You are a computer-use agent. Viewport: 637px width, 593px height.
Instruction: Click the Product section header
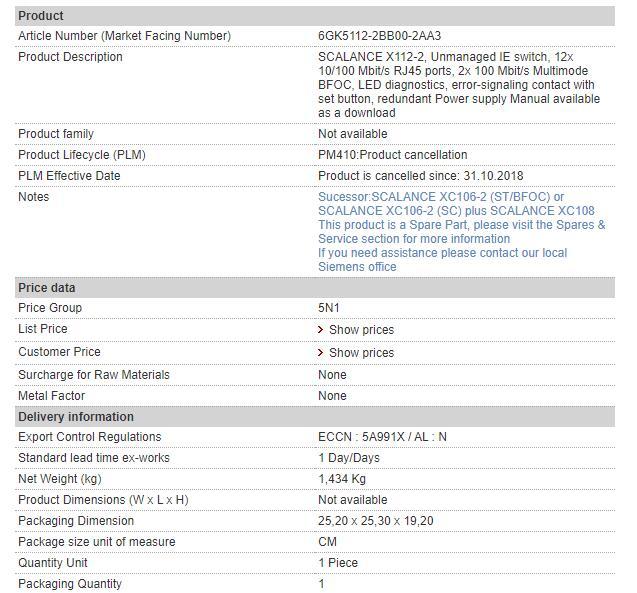pyautogui.click(x=41, y=16)
